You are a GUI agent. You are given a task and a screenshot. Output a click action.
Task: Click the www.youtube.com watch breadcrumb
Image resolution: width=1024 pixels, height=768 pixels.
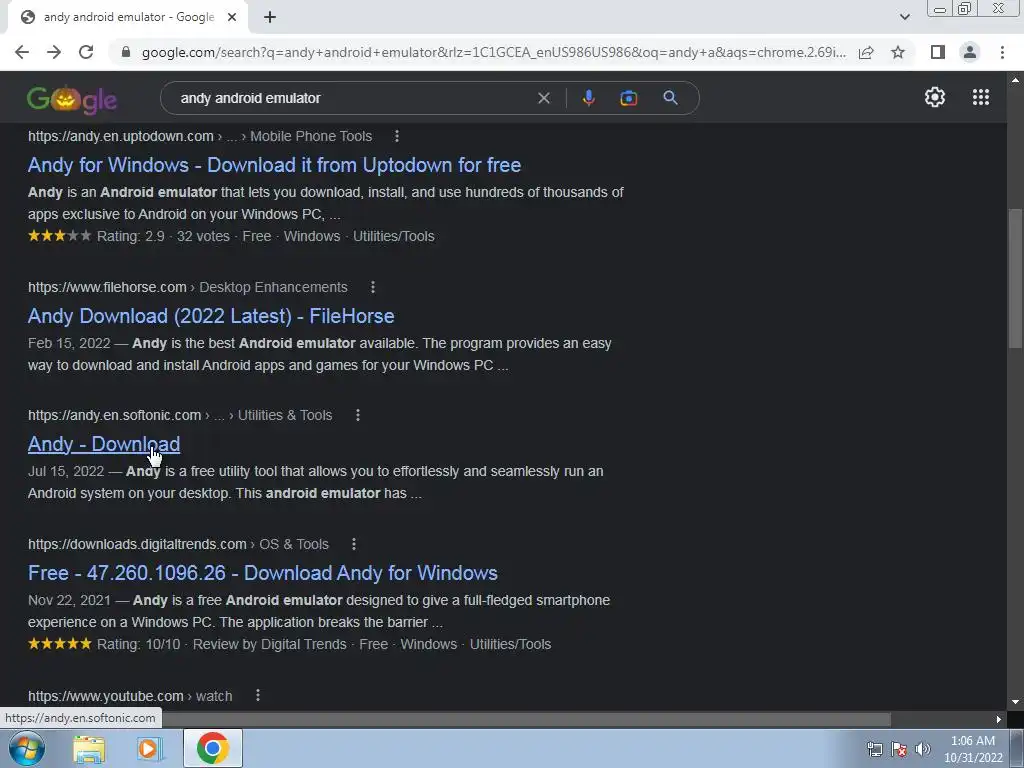[x=130, y=696]
